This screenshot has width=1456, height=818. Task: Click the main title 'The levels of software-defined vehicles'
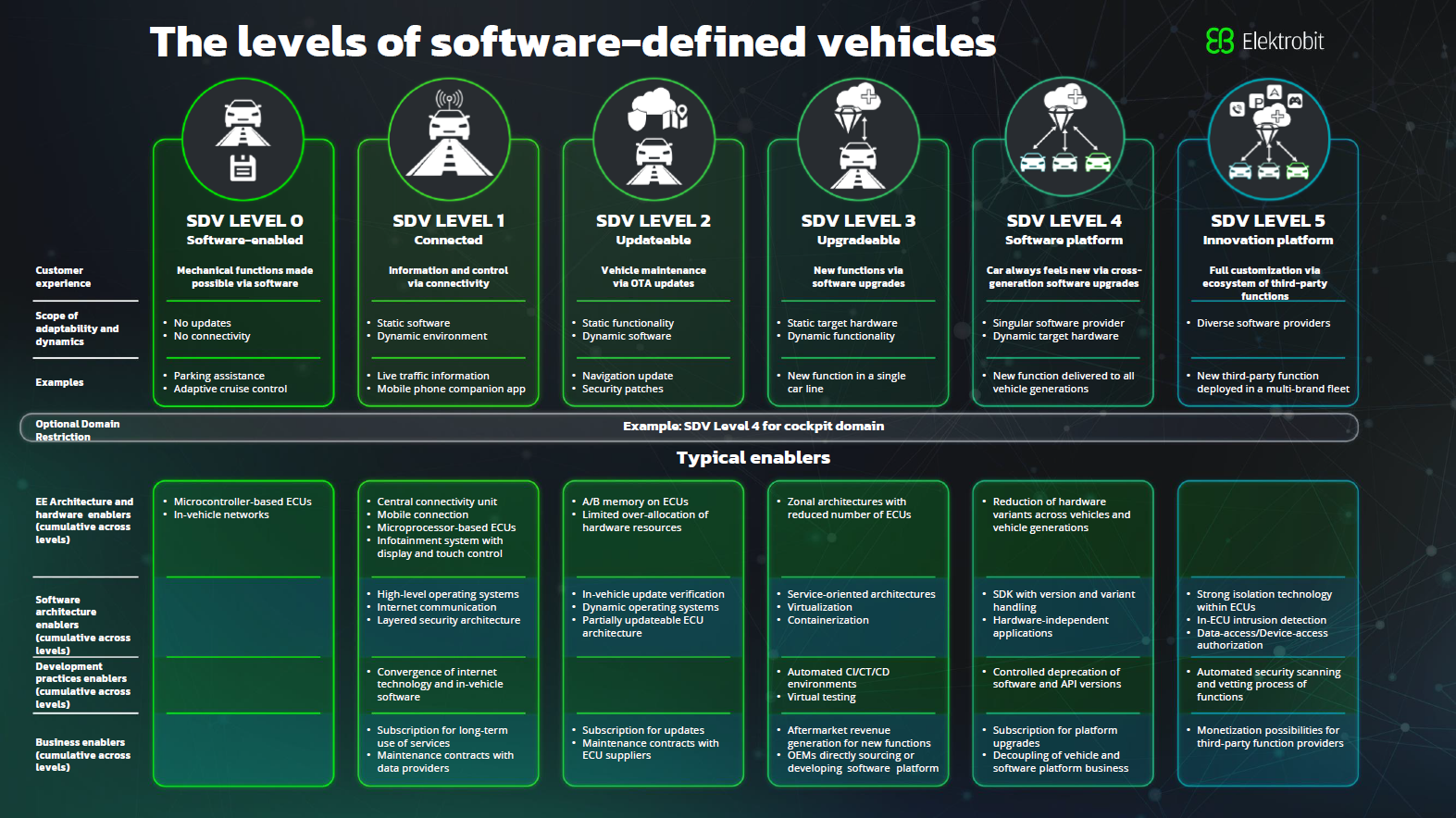[572, 43]
